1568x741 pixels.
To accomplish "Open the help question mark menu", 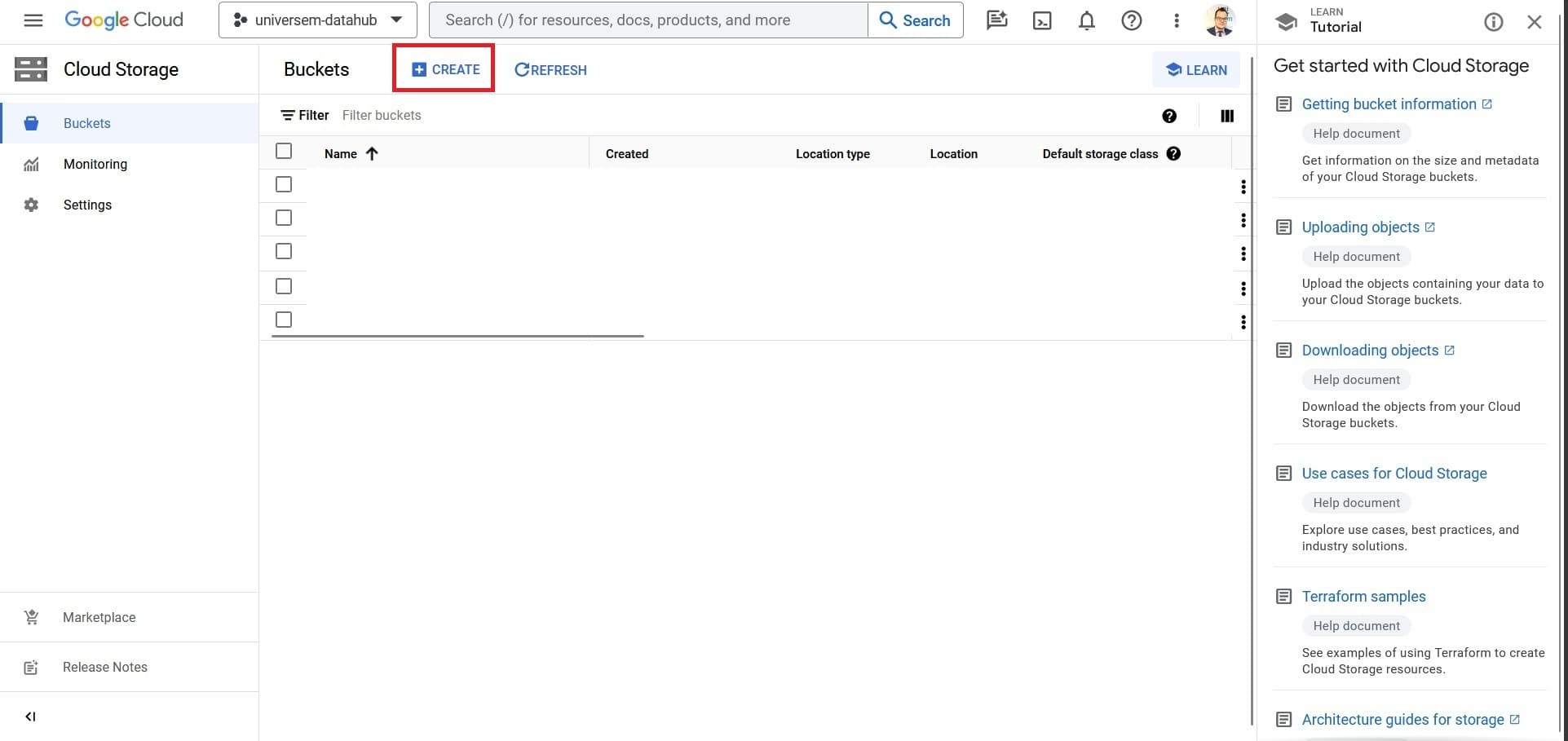I will tap(1131, 20).
